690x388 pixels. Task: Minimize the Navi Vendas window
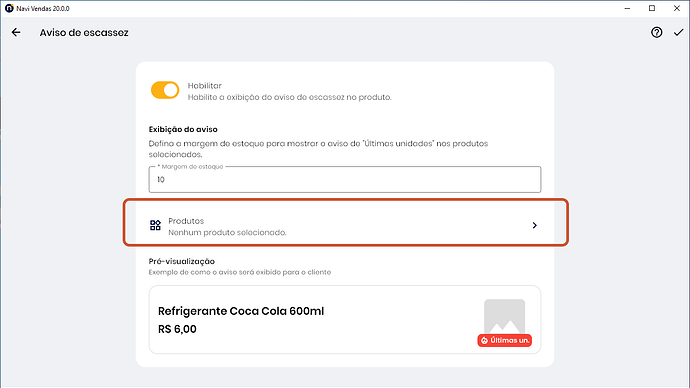pos(628,8)
